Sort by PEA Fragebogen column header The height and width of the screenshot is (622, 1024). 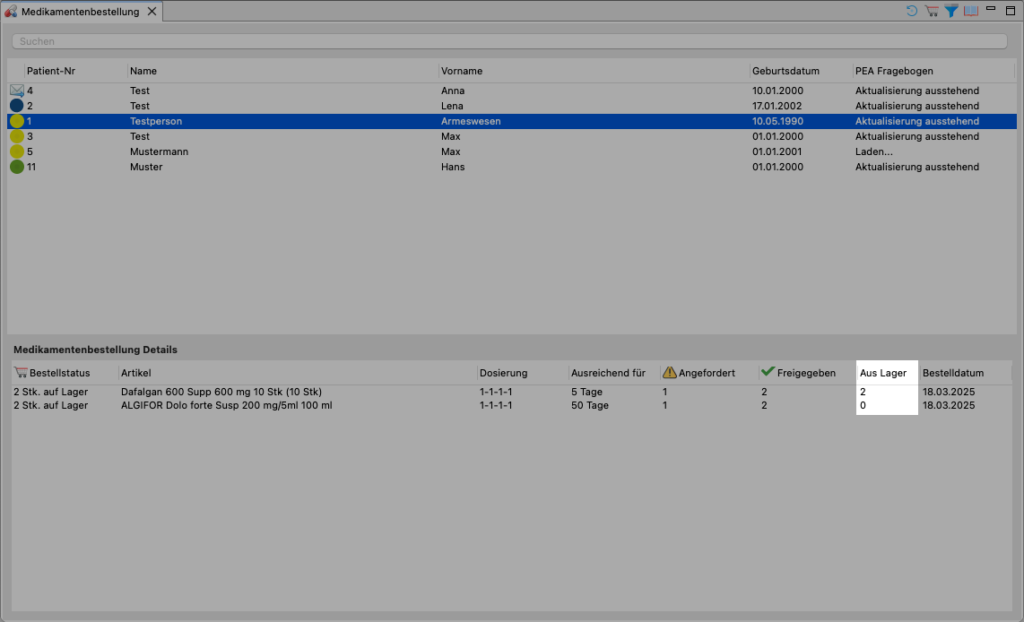pyautogui.click(x=894, y=71)
